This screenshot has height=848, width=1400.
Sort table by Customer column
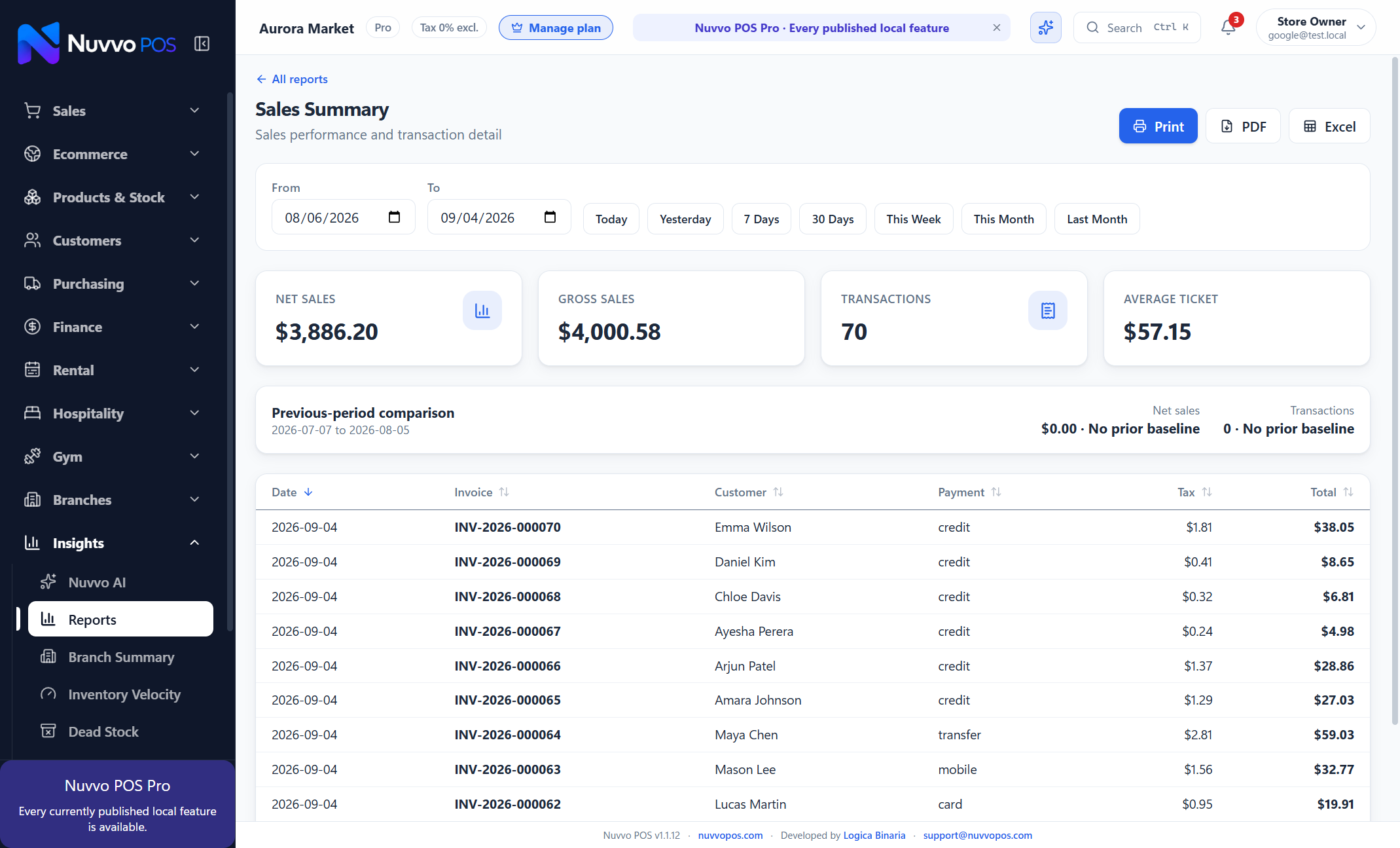(x=748, y=492)
